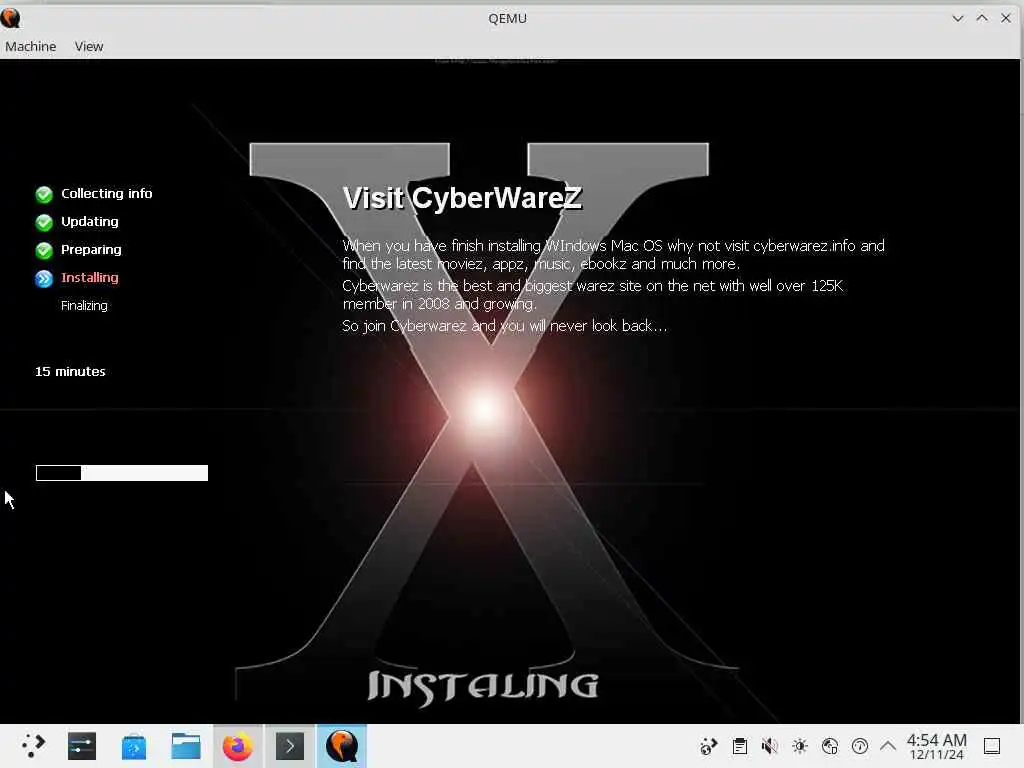
Task: Click the updates notifier tray icon
Action: click(x=860, y=746)
